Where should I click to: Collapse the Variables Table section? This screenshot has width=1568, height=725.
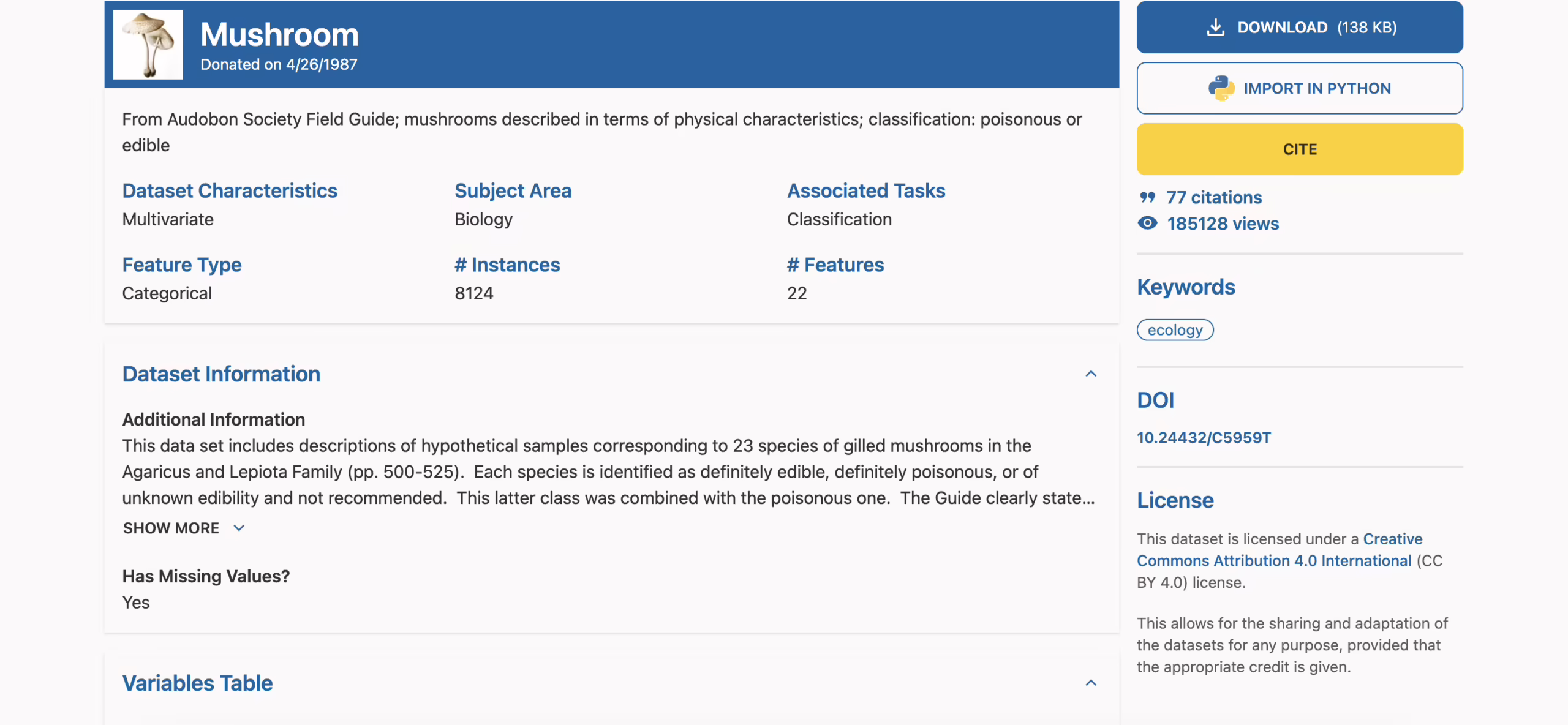[x=1091, y=682]
